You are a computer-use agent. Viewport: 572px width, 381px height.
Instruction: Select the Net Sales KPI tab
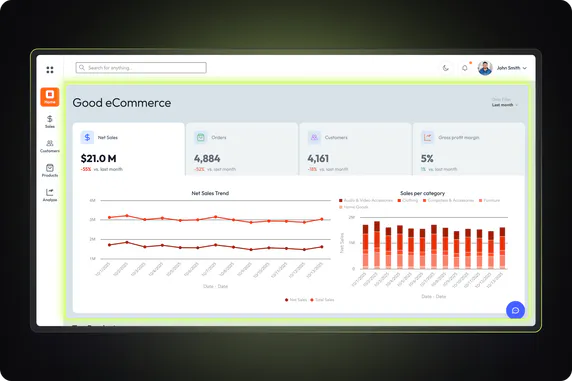pyautogui.click(x=129, y=149)
